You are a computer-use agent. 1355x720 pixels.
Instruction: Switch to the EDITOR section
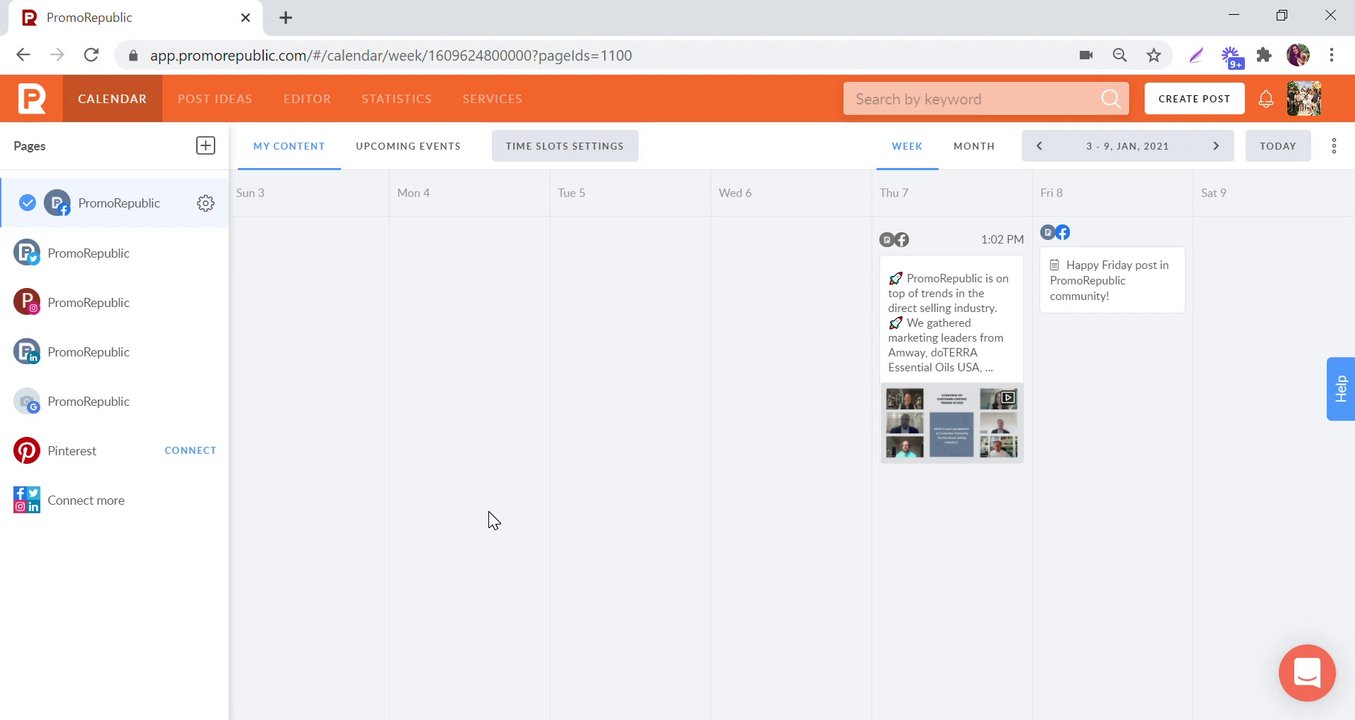(307, 99)
